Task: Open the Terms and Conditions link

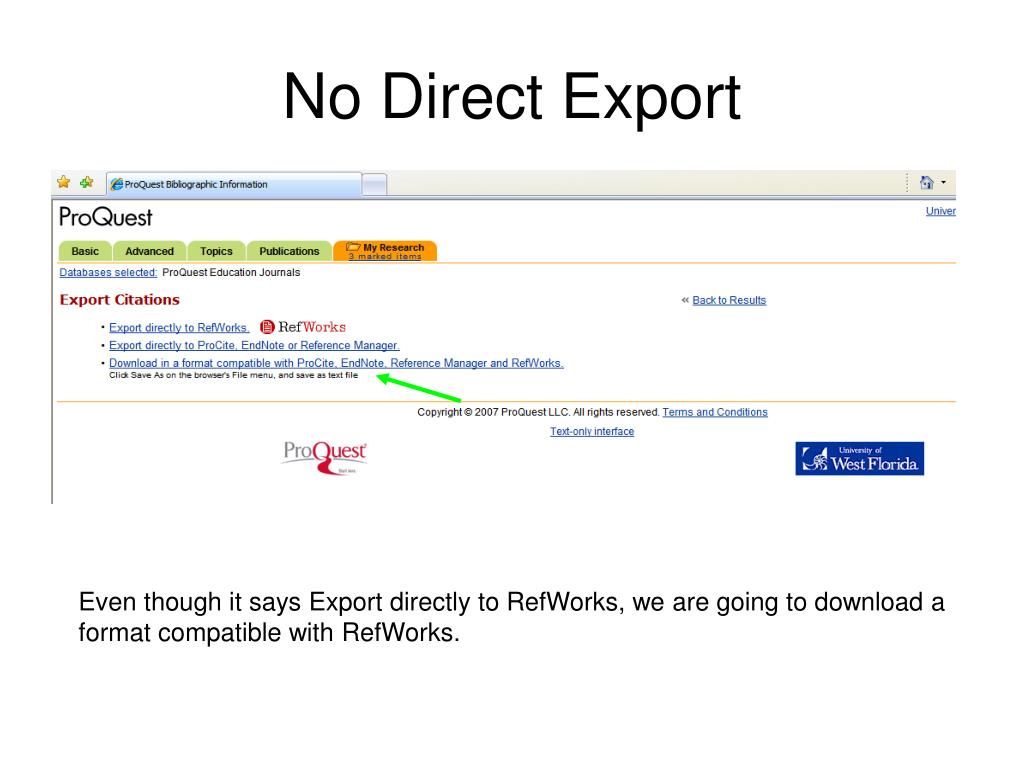Action: 715,412
